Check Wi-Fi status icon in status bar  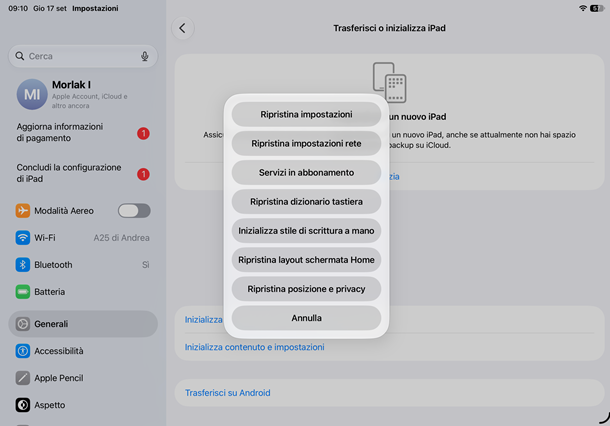(582, 8)
